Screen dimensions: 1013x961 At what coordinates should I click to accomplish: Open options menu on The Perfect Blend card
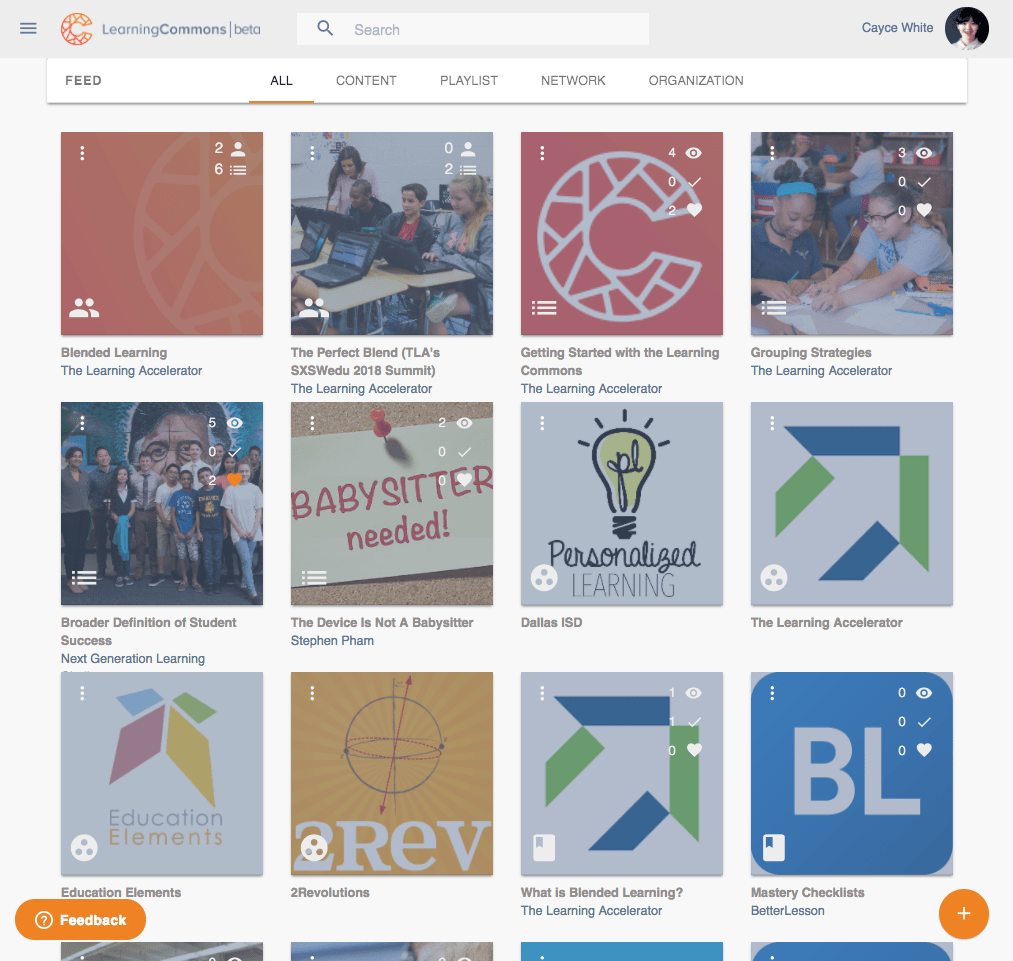point(312,153)
